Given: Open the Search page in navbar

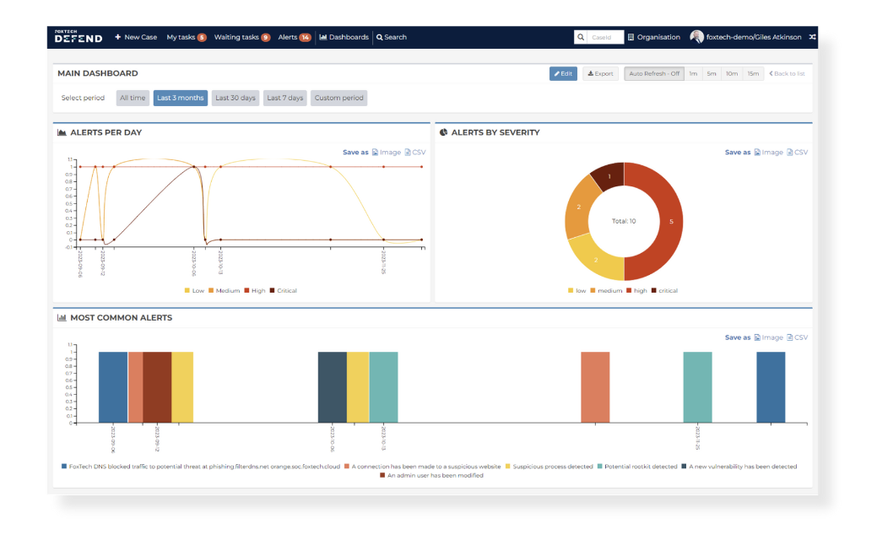Looking at the screenshot, I should pos(392,37).
